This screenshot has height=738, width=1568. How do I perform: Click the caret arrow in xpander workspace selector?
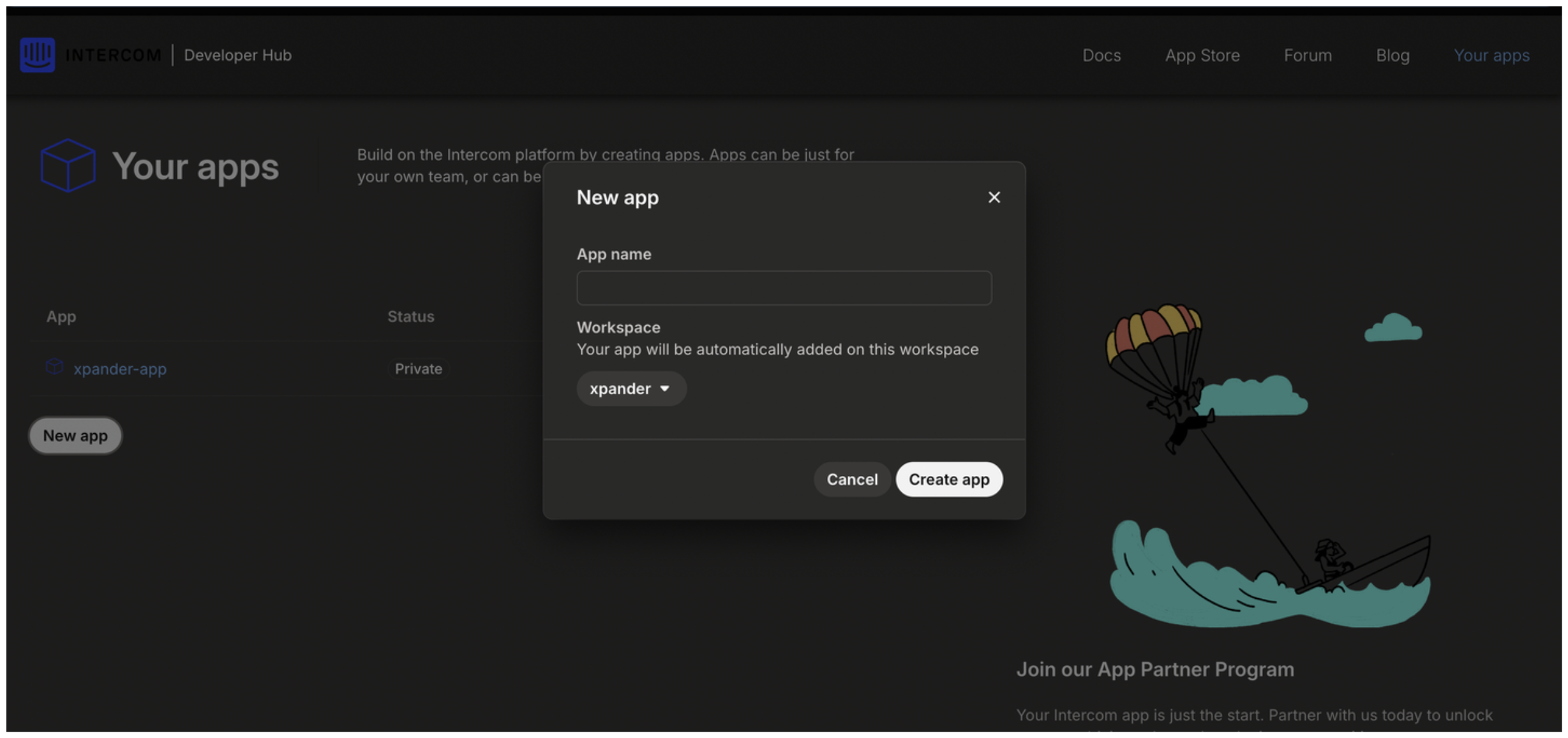tap(664, 388)
